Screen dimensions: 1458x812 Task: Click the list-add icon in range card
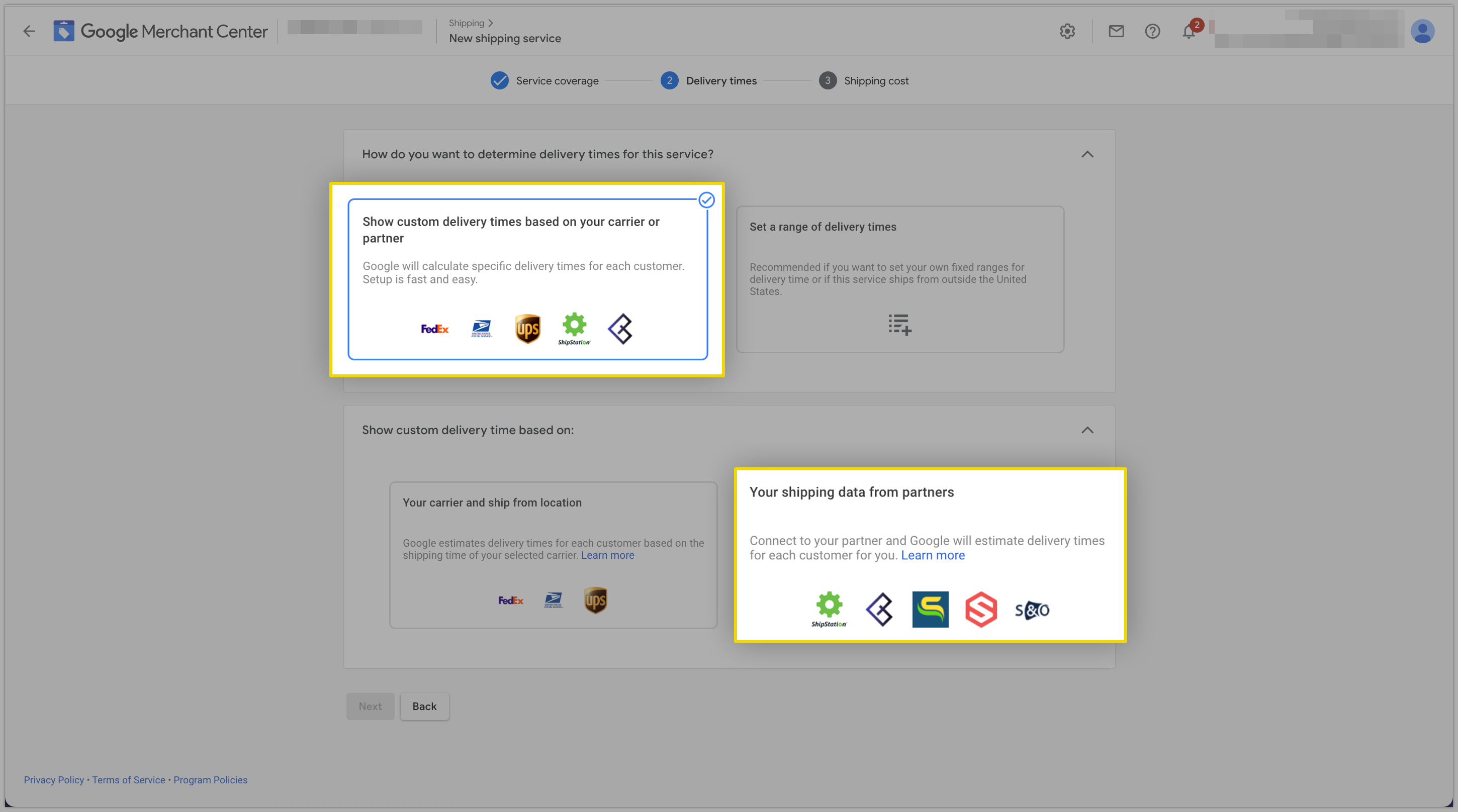tap(900, 325)
